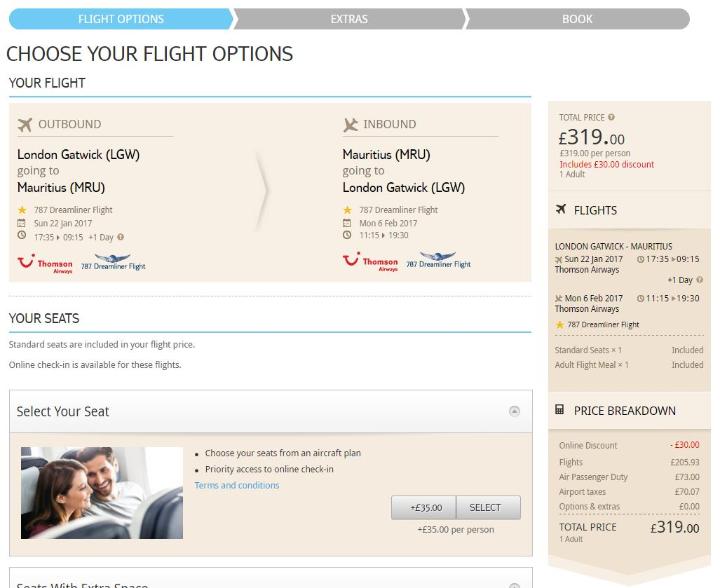720x588 pixels.
Task: Go to the Flight Options step
Action: pyautogui.click(x=121, y=19)
